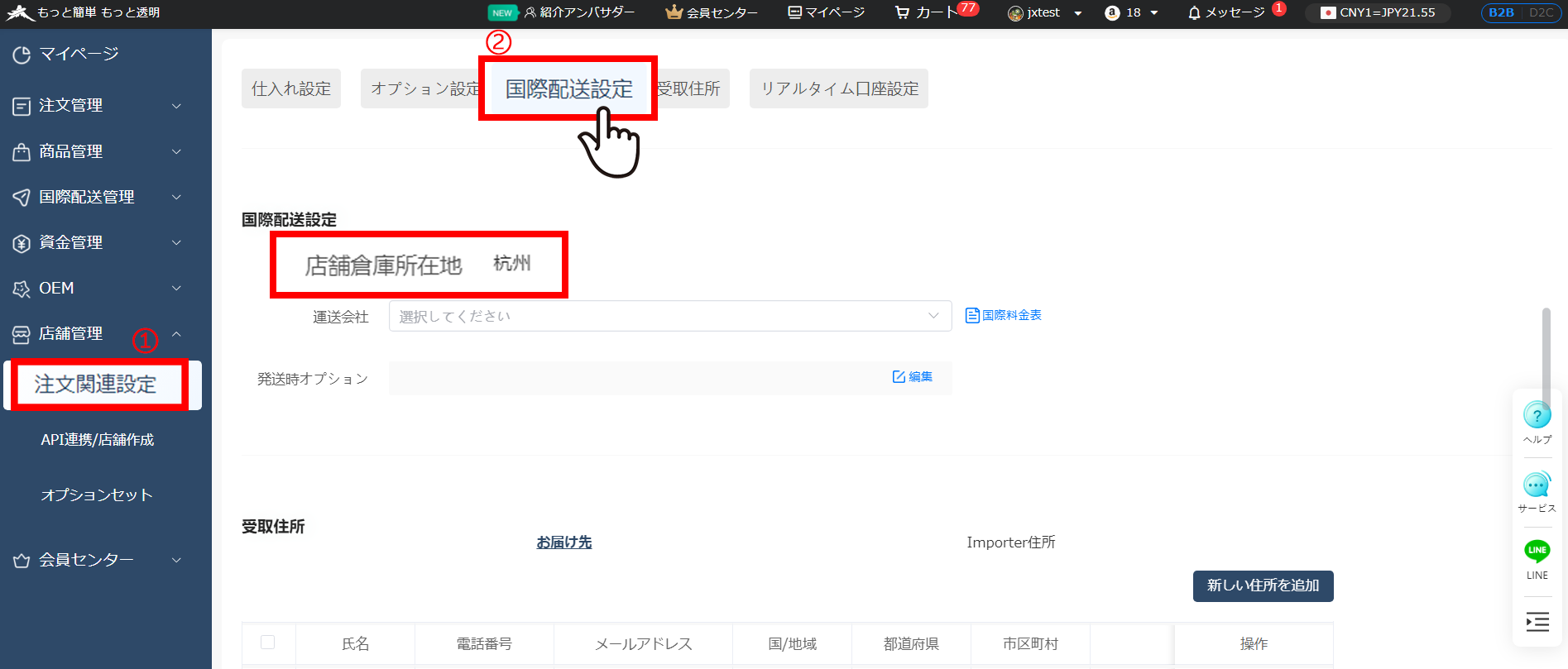Expand the jxtest account dropdown arrow
Screen dimensions: 1568x669
(x=1077, y=13)
